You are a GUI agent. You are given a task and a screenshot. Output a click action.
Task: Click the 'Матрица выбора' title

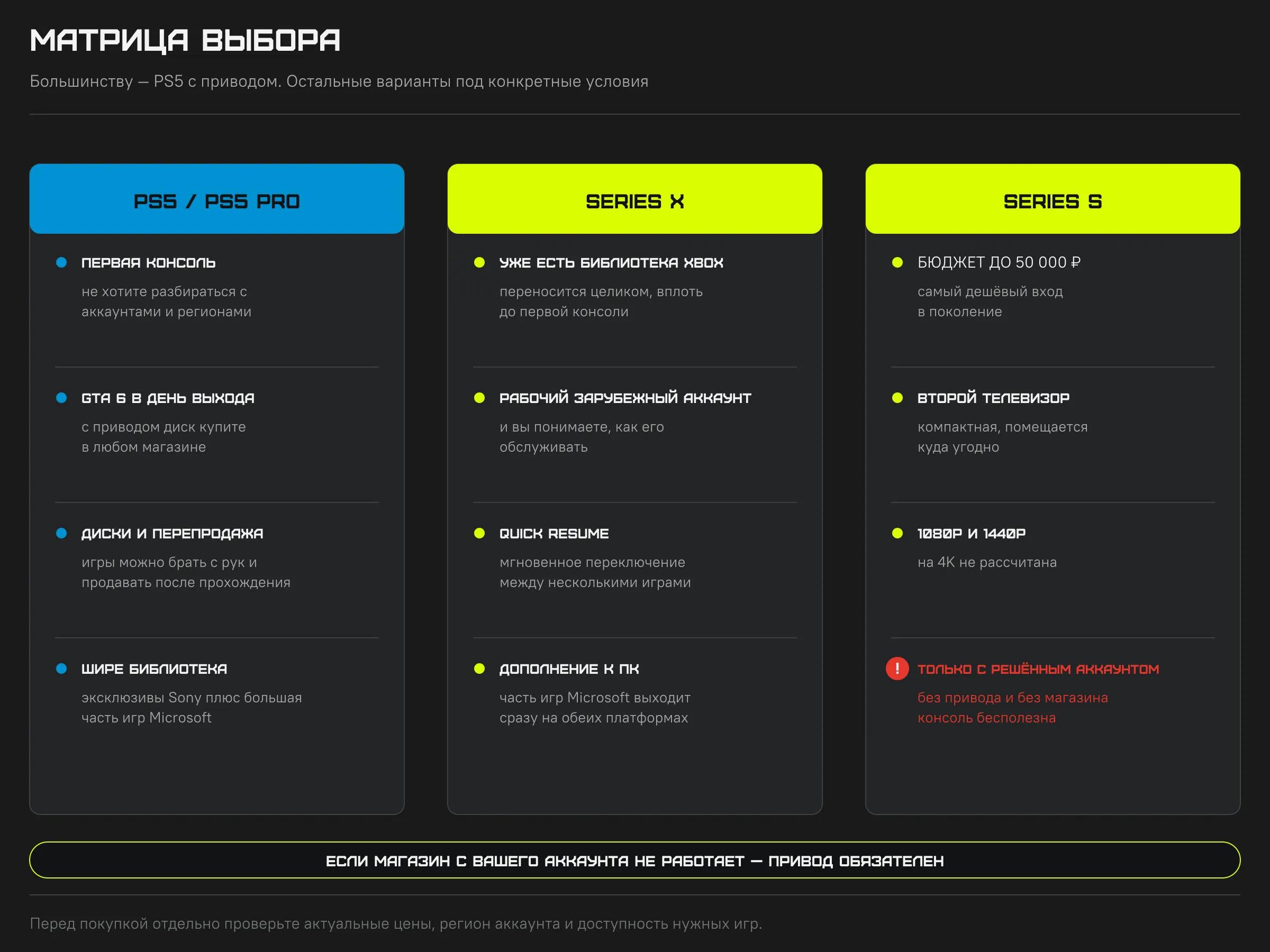click(x=185, y=40)
